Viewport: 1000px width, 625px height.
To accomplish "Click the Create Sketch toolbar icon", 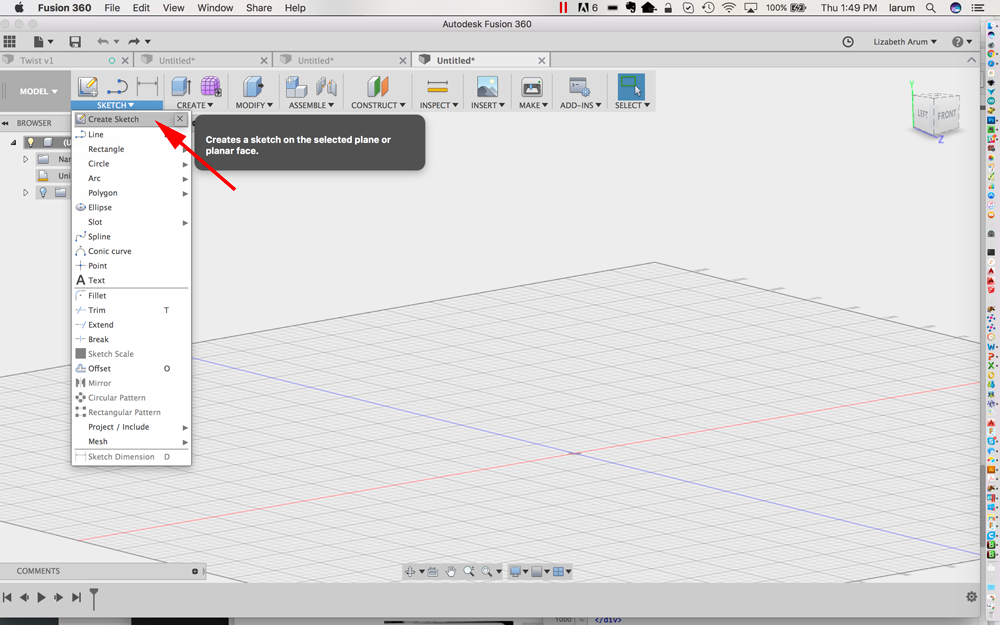I will 87,87.
